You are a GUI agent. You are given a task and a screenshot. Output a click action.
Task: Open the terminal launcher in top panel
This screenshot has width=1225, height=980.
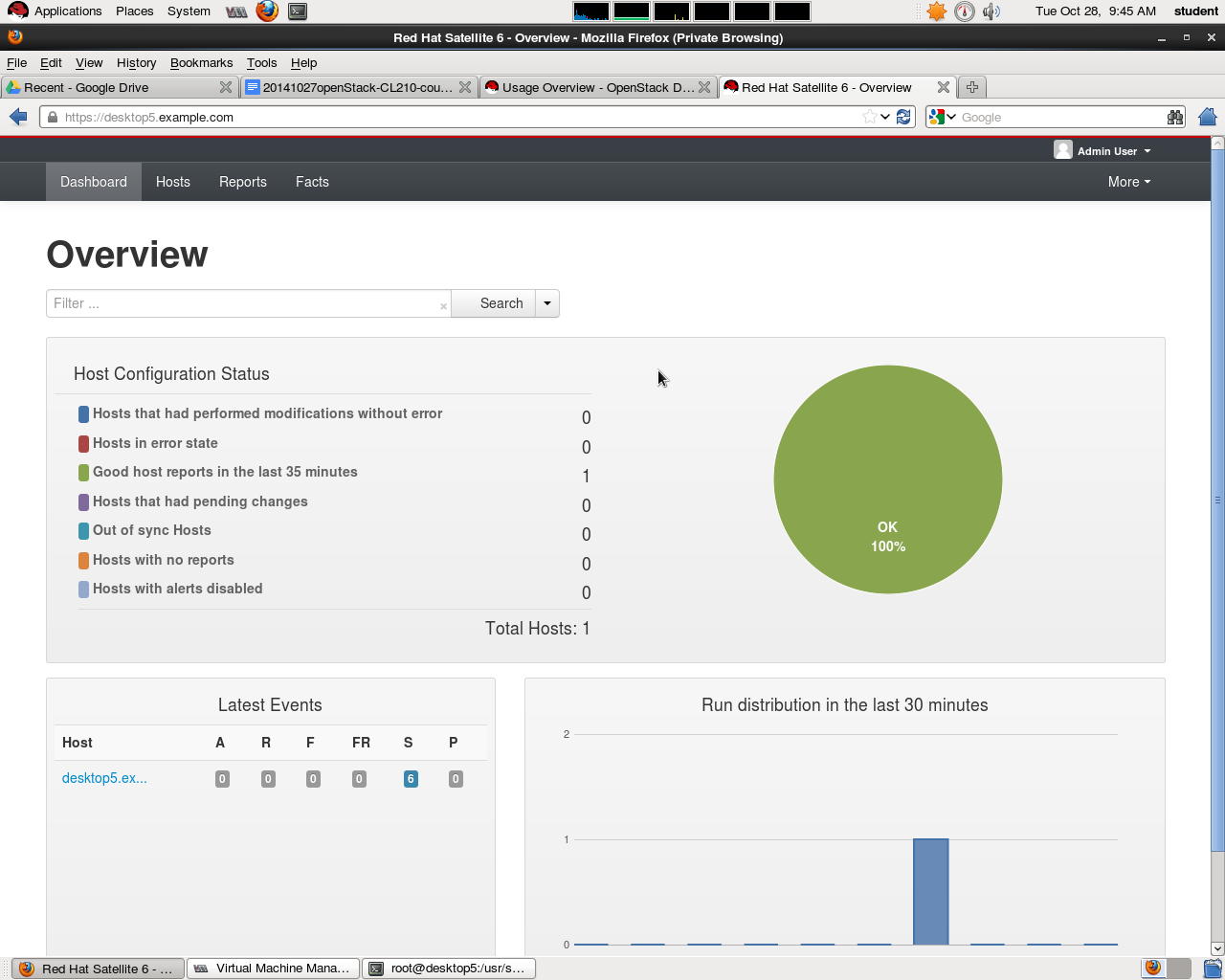click(298, 11)
